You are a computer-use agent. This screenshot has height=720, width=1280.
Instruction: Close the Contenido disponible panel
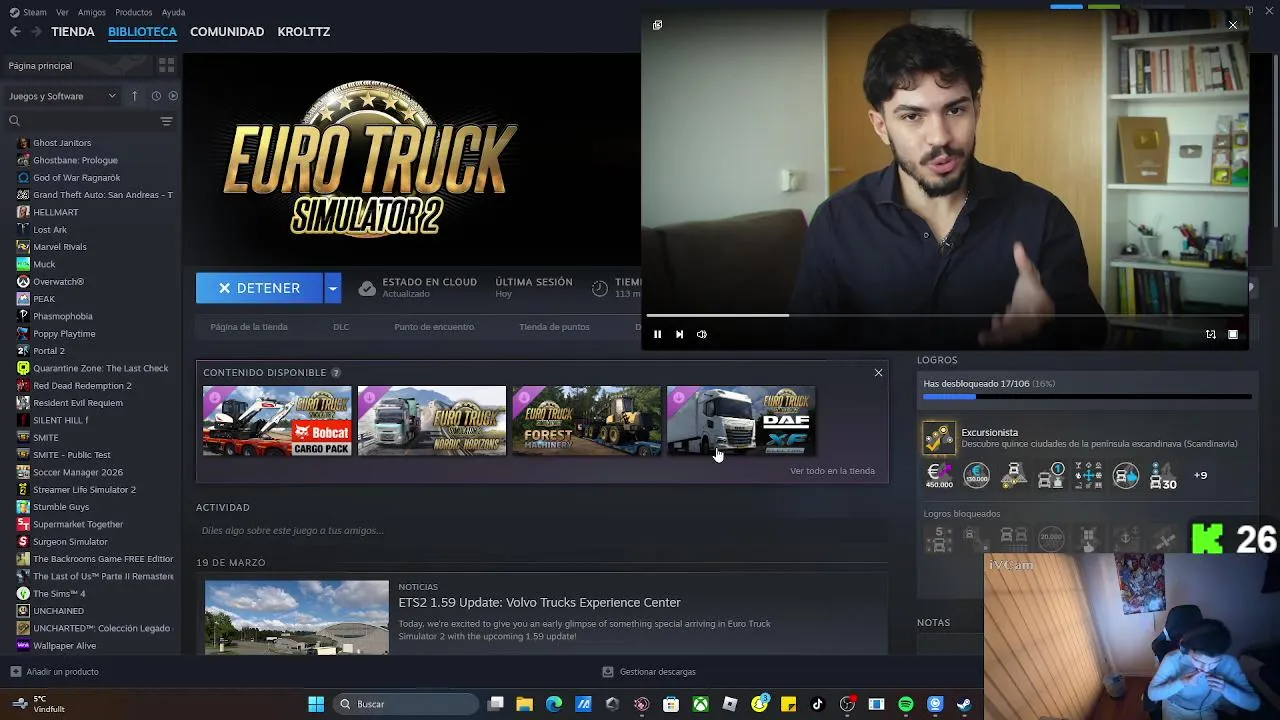pyautogui.click(x=878, y=373)
